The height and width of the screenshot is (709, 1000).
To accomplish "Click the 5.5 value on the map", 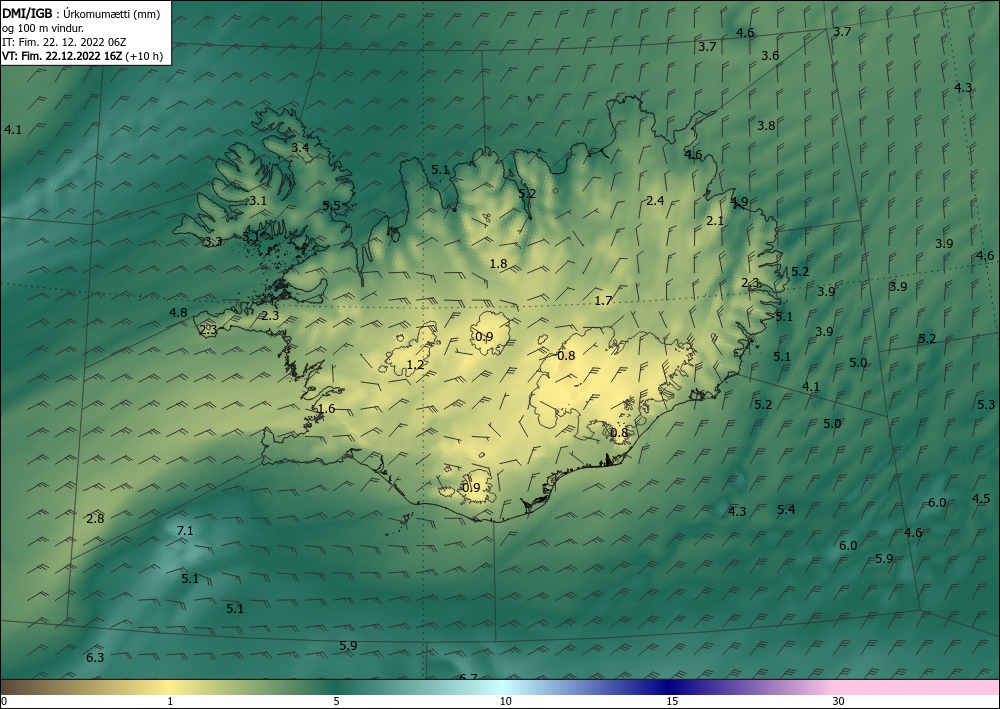I will (x=331, y=205).
